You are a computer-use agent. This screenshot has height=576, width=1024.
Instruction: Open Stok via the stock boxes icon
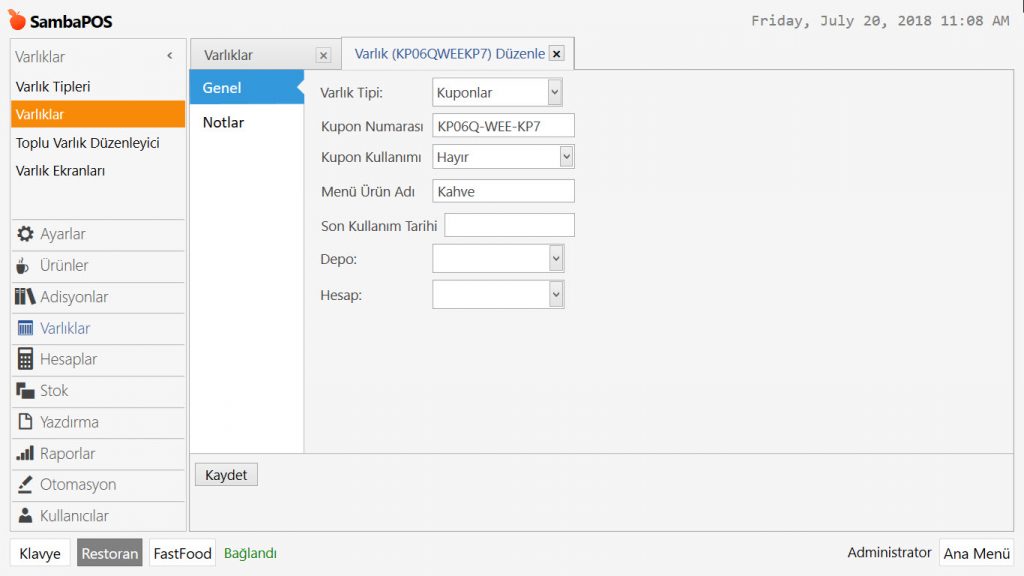[x=26, y=391]
